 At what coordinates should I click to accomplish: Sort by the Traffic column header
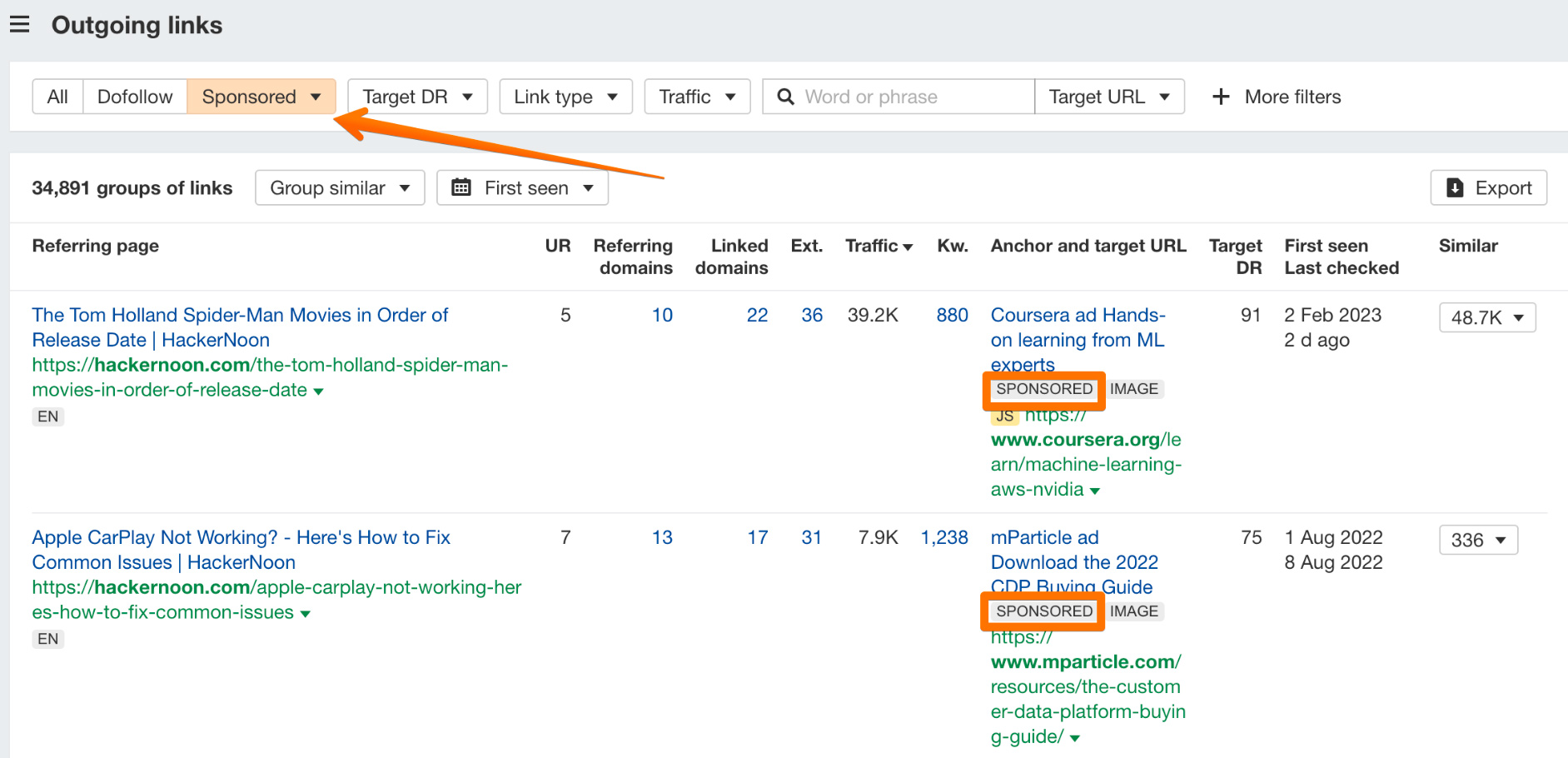[879, 246]
